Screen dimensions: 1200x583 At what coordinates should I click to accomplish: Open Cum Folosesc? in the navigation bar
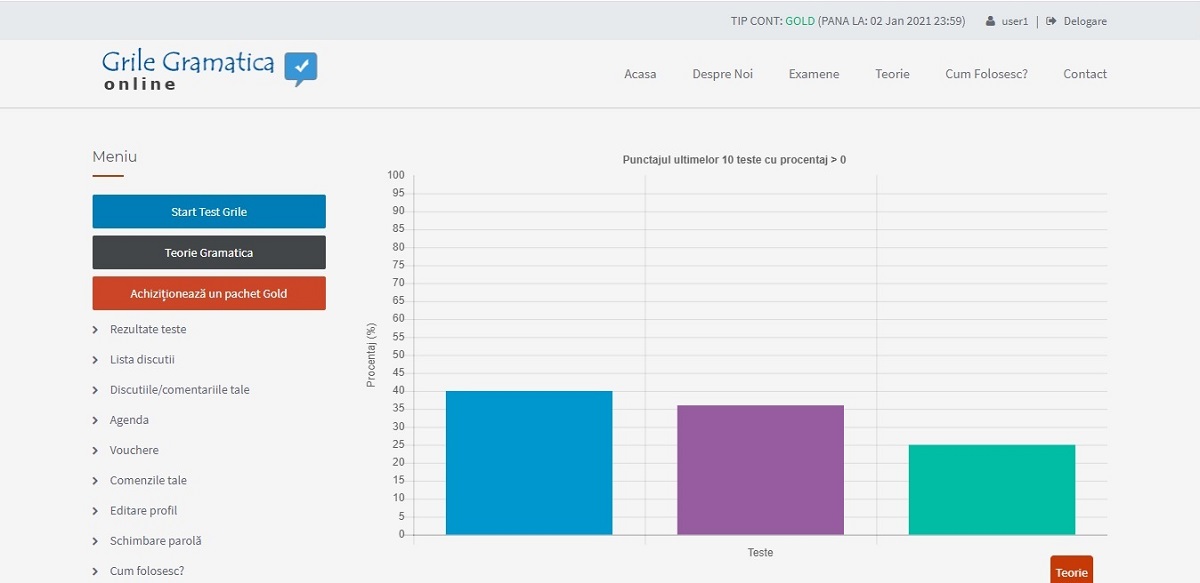pos(986,74)
